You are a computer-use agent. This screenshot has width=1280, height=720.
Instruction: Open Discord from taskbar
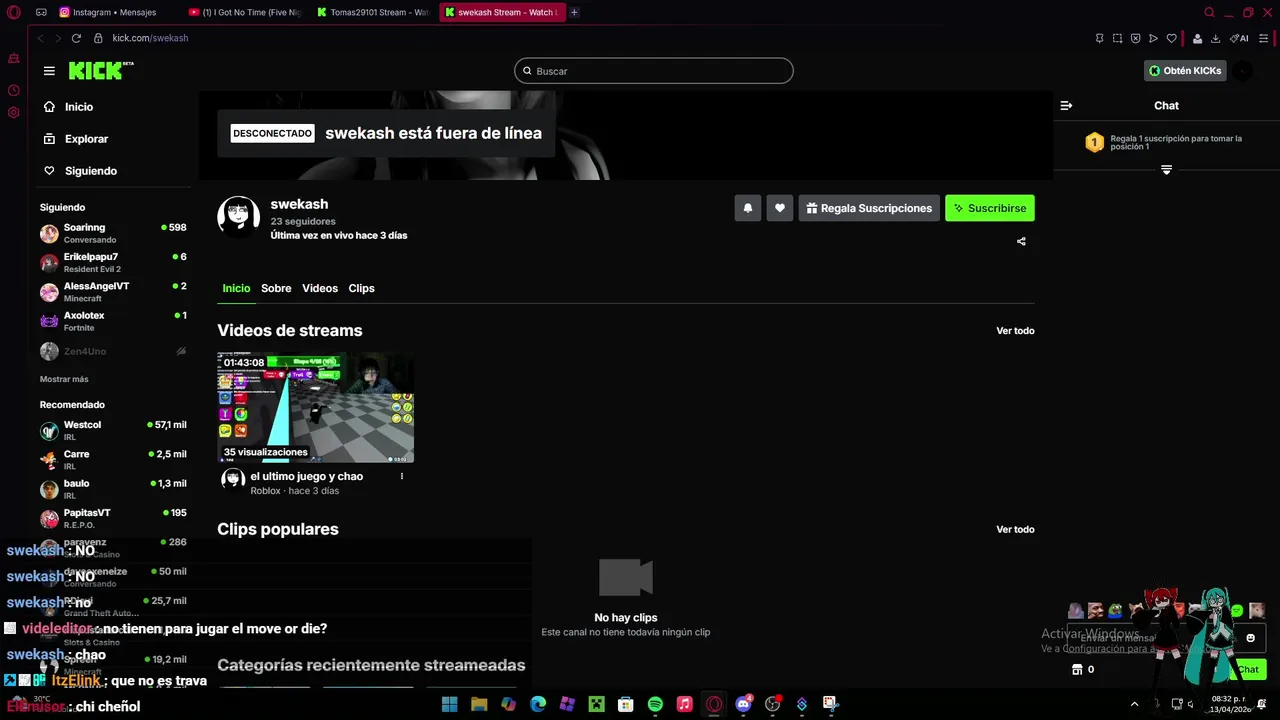(743, 704)
